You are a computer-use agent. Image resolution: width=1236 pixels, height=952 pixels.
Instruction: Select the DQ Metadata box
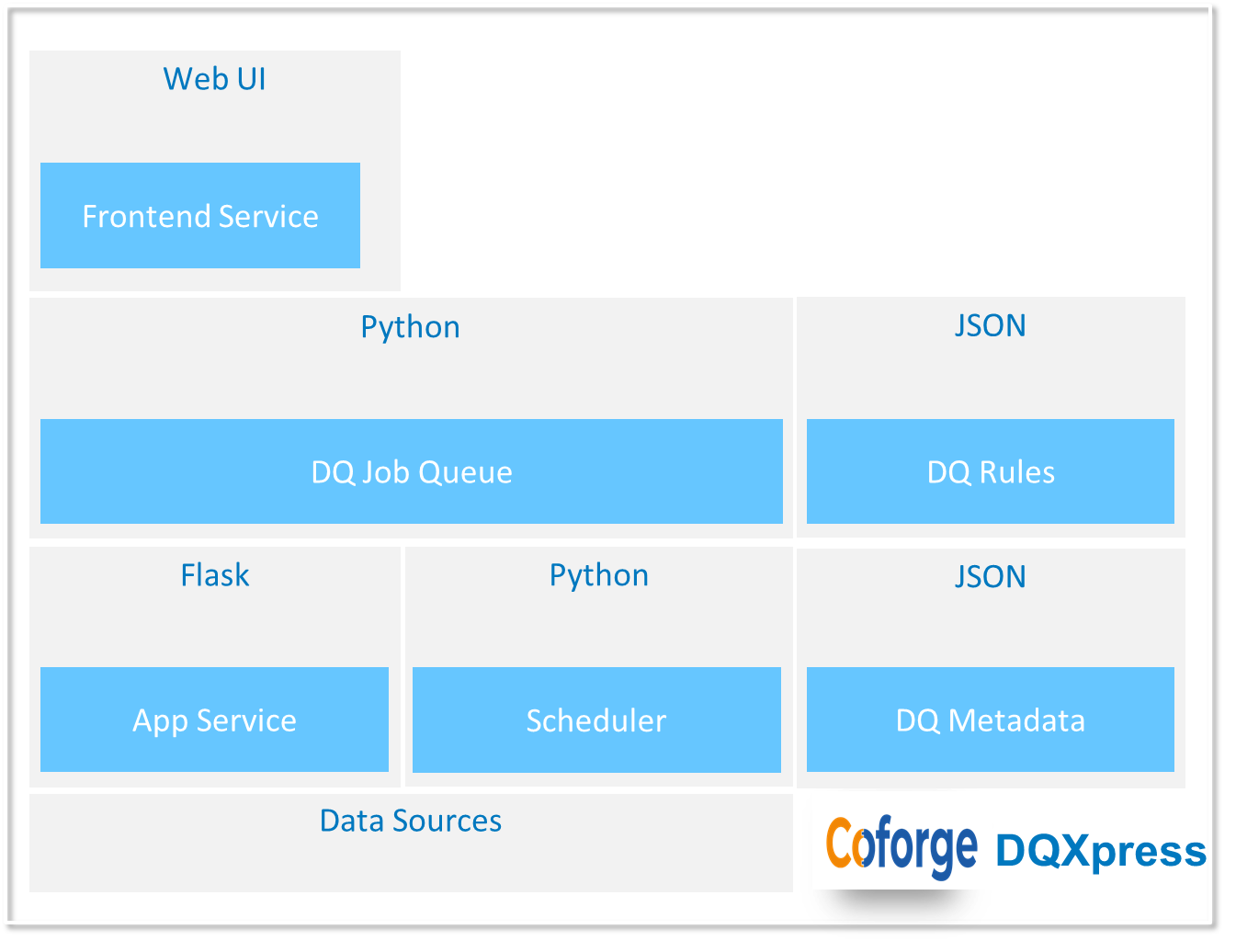pyautogui.click(x=991, y=720)
